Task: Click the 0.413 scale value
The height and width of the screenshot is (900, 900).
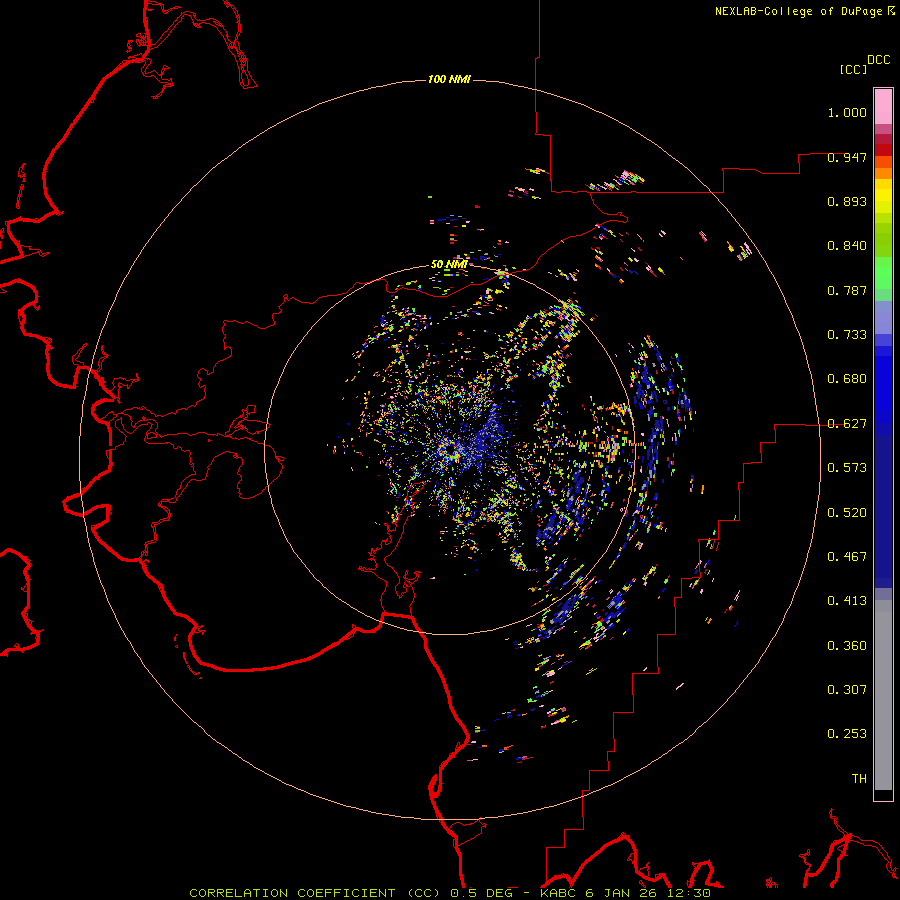Action: pos(847,601)
